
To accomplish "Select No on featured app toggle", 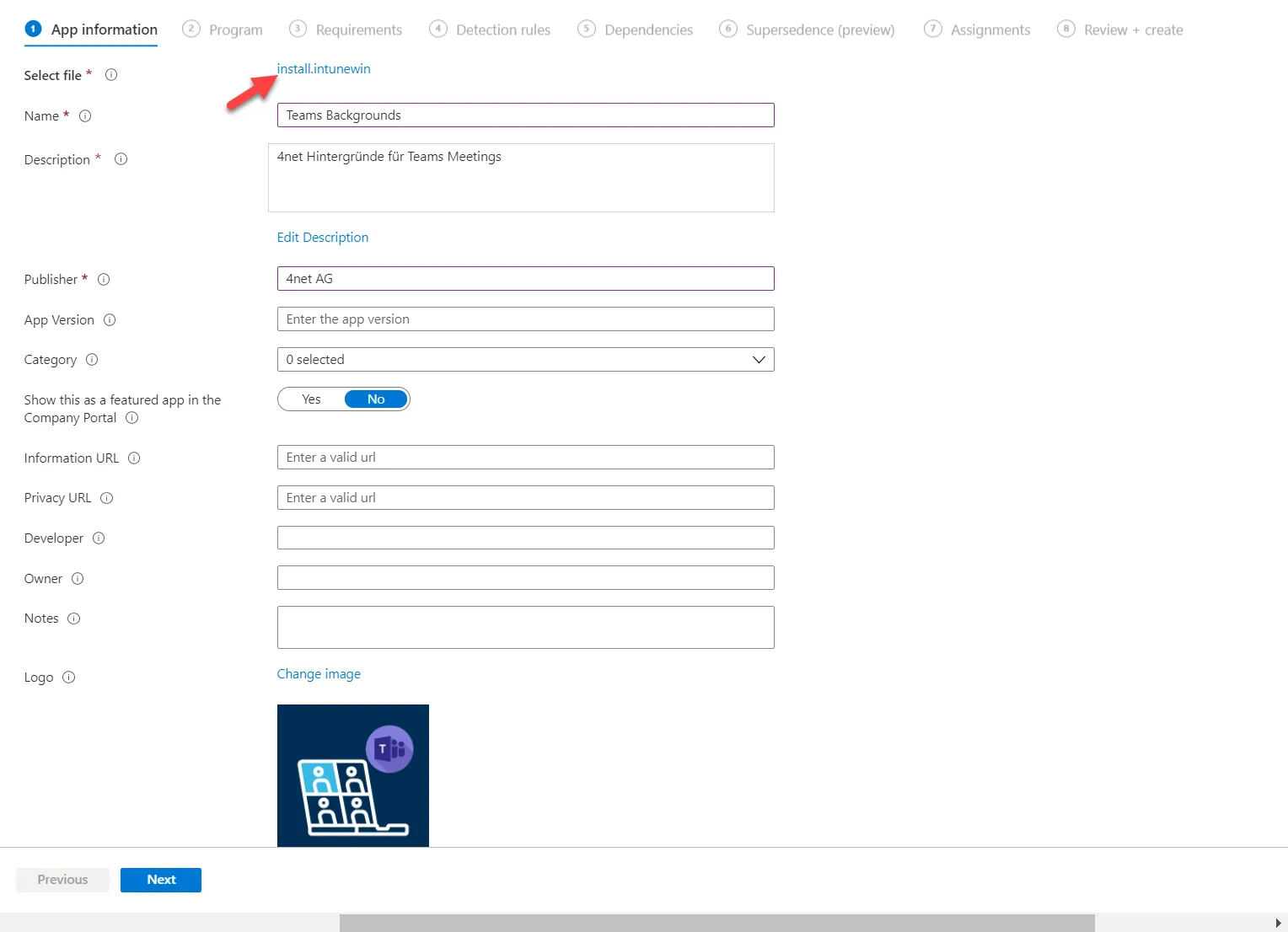I will (376, 399).
